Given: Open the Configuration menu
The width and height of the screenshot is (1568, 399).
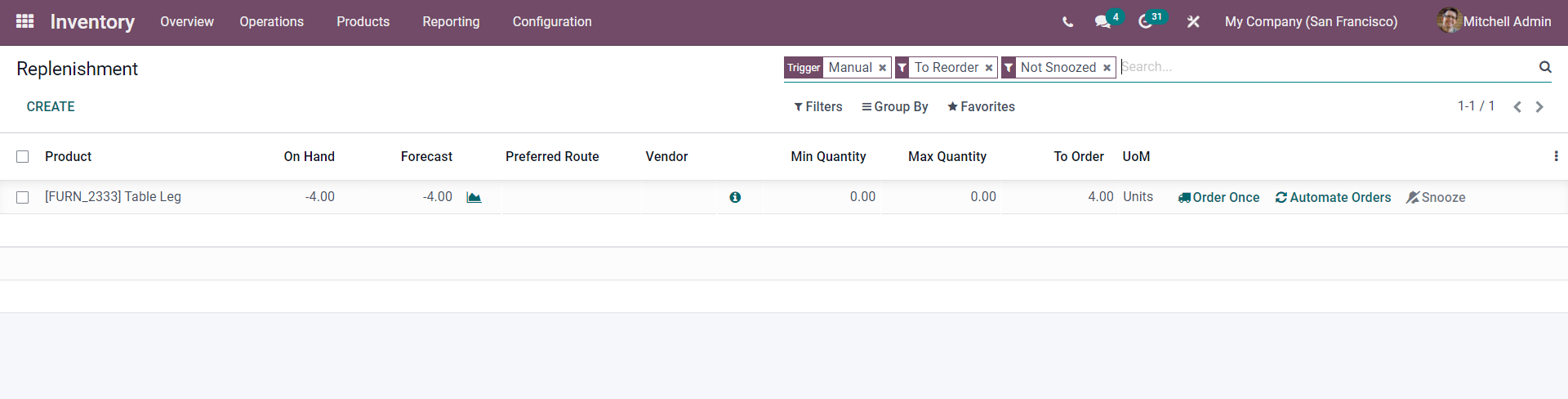Looking at the screenshot, I should [552, 22].
